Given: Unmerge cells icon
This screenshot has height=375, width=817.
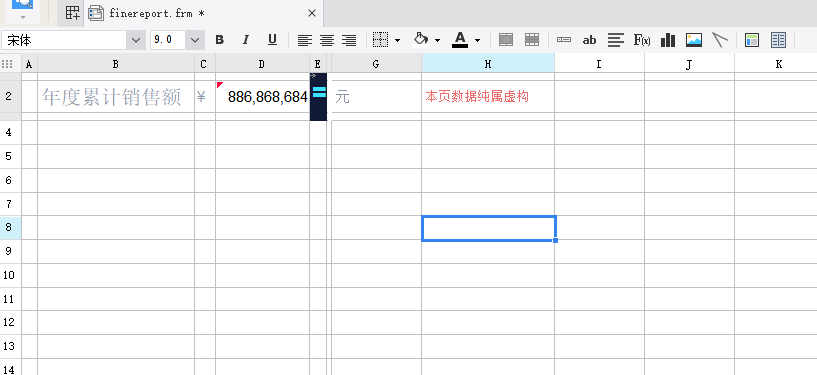Looking at the screenshot, I should (x=532, y=40).
